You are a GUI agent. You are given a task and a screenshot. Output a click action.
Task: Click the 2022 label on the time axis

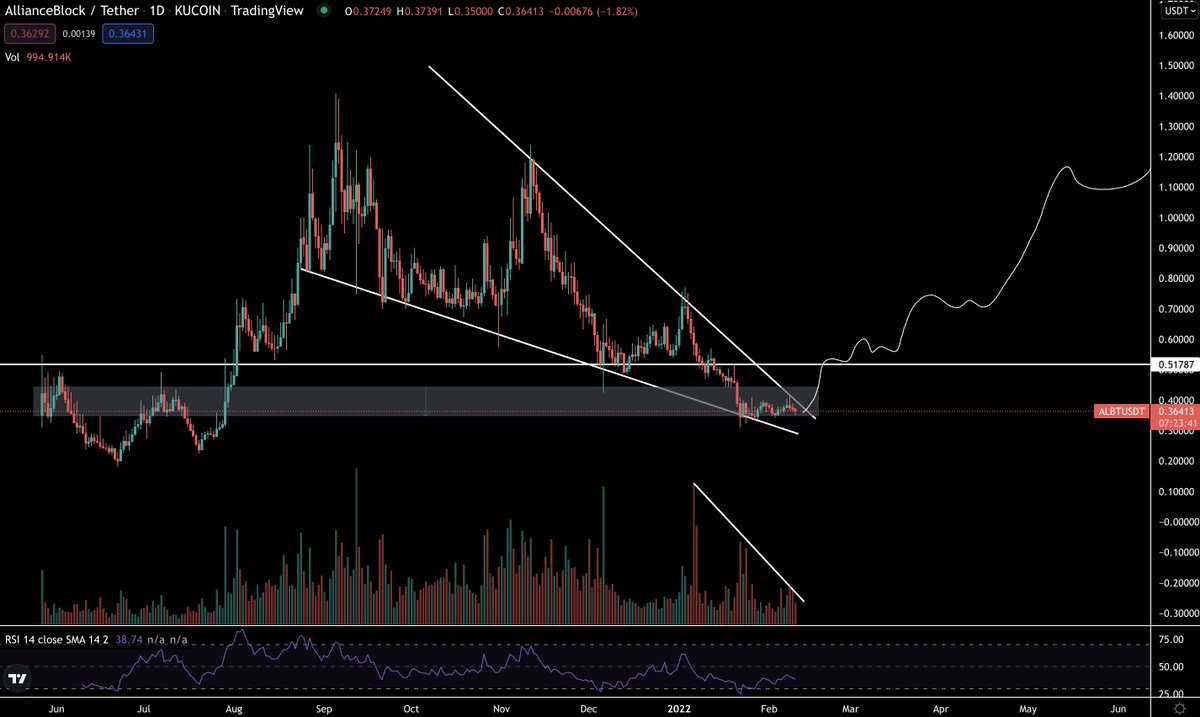680,708
